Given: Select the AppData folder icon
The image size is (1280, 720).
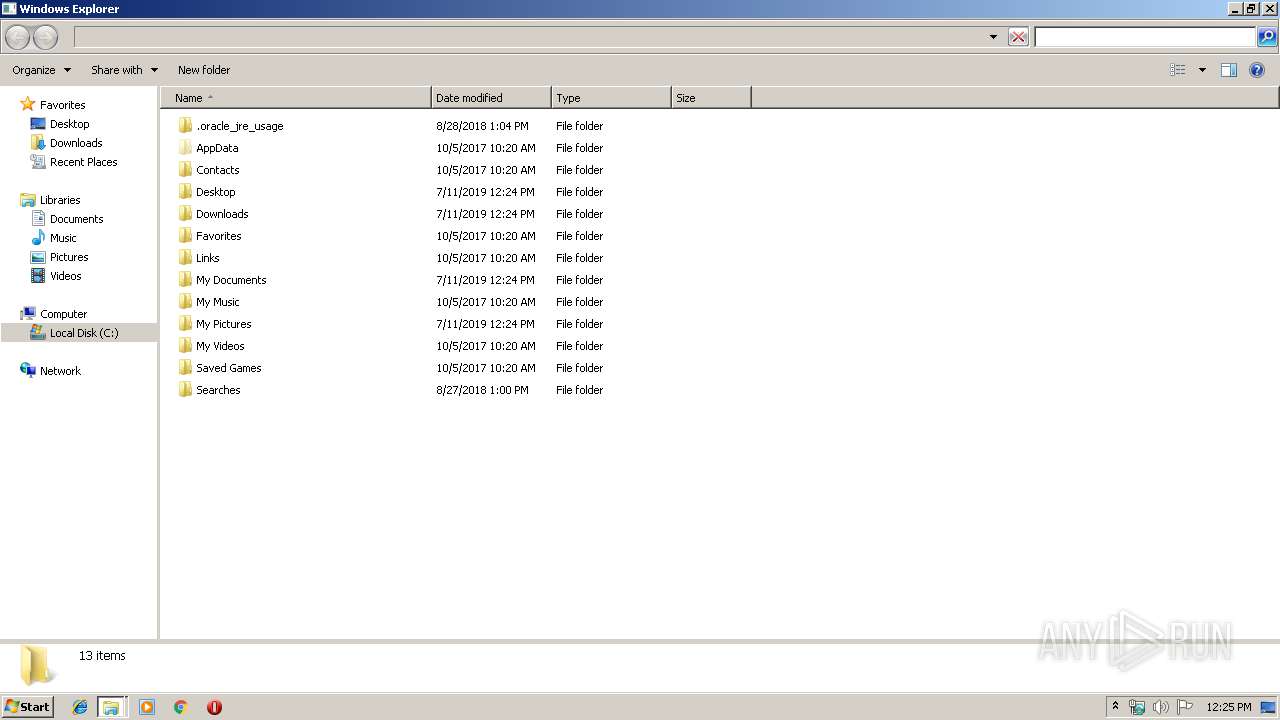Looking at the screenshot, I should [185, 148].
